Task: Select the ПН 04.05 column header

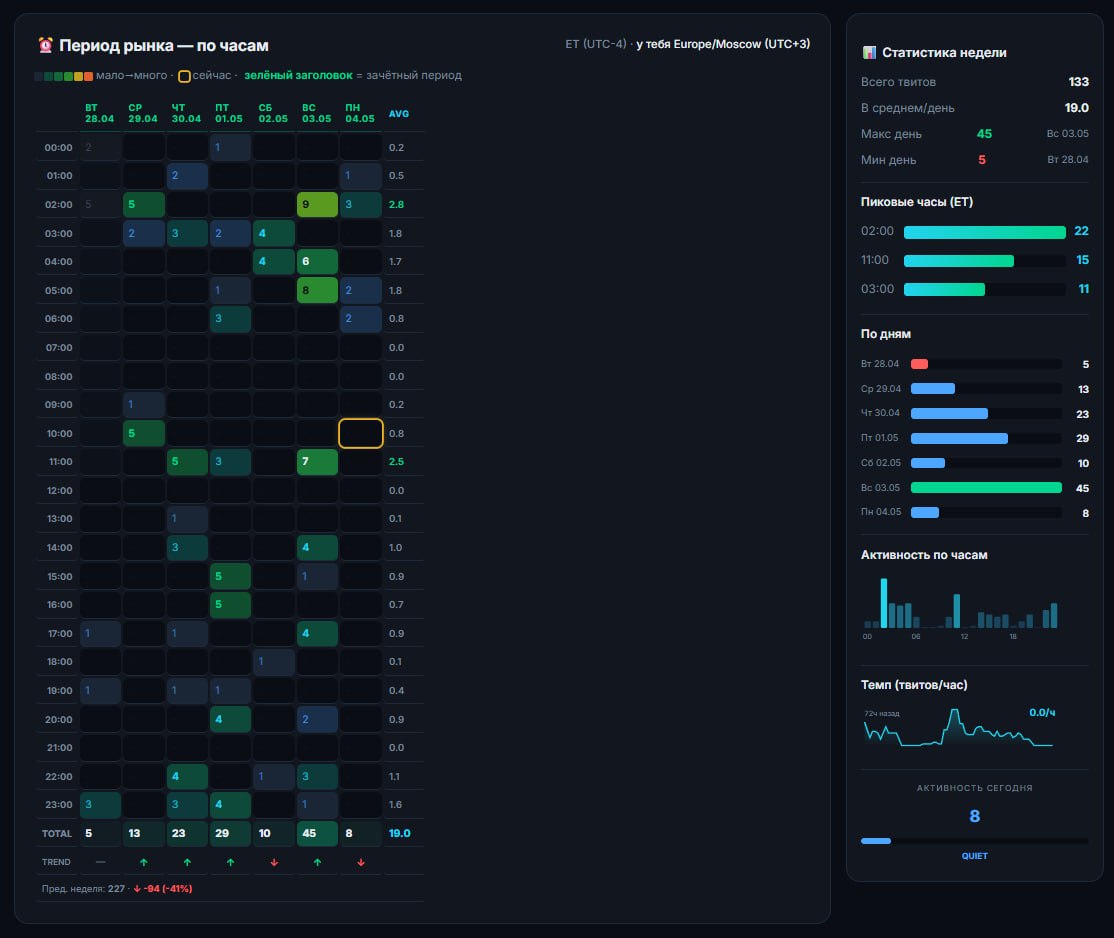Action: pos(359,113)
